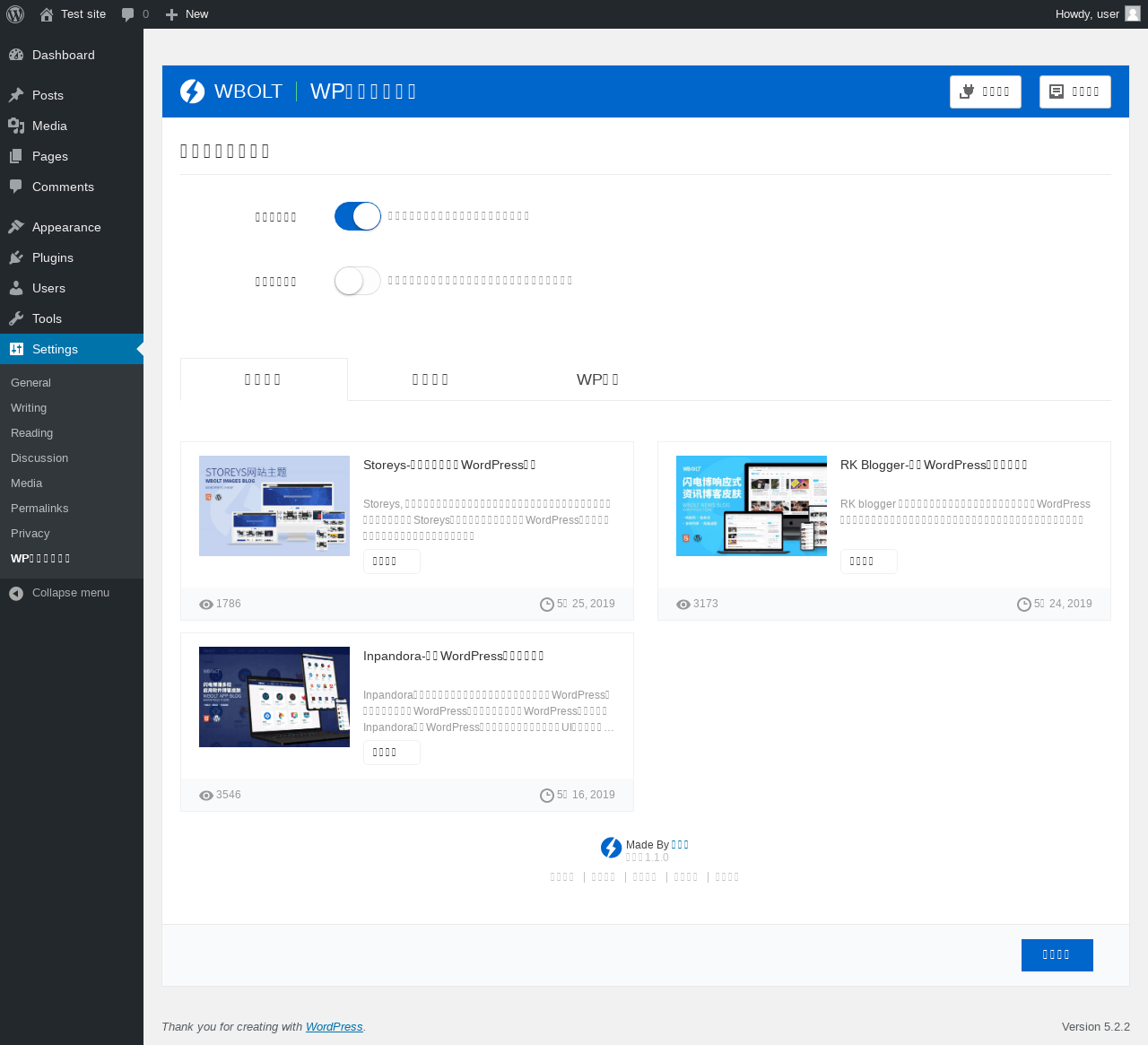Open the RK Blogger theme thumbnail
This screenshot has width=1148, height=1045.
752,506
